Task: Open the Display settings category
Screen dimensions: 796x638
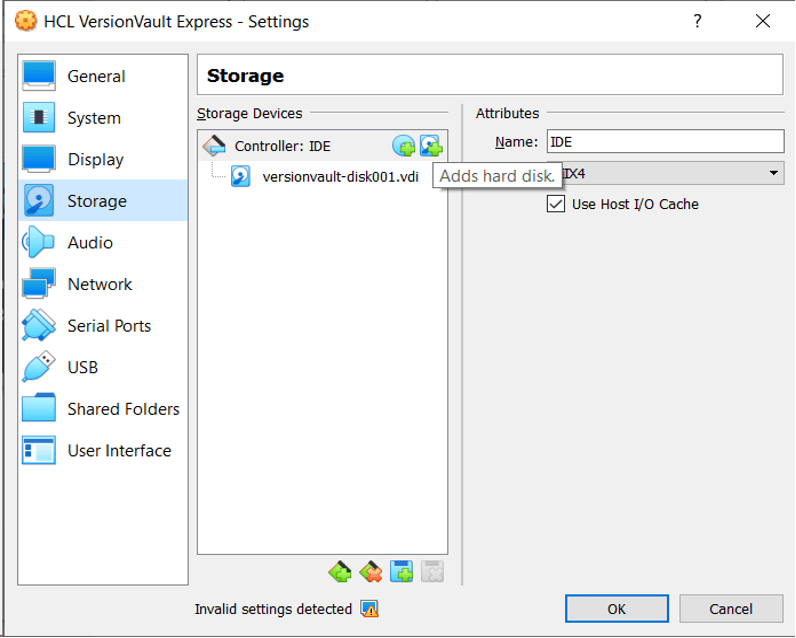Action: pos(103,159)
